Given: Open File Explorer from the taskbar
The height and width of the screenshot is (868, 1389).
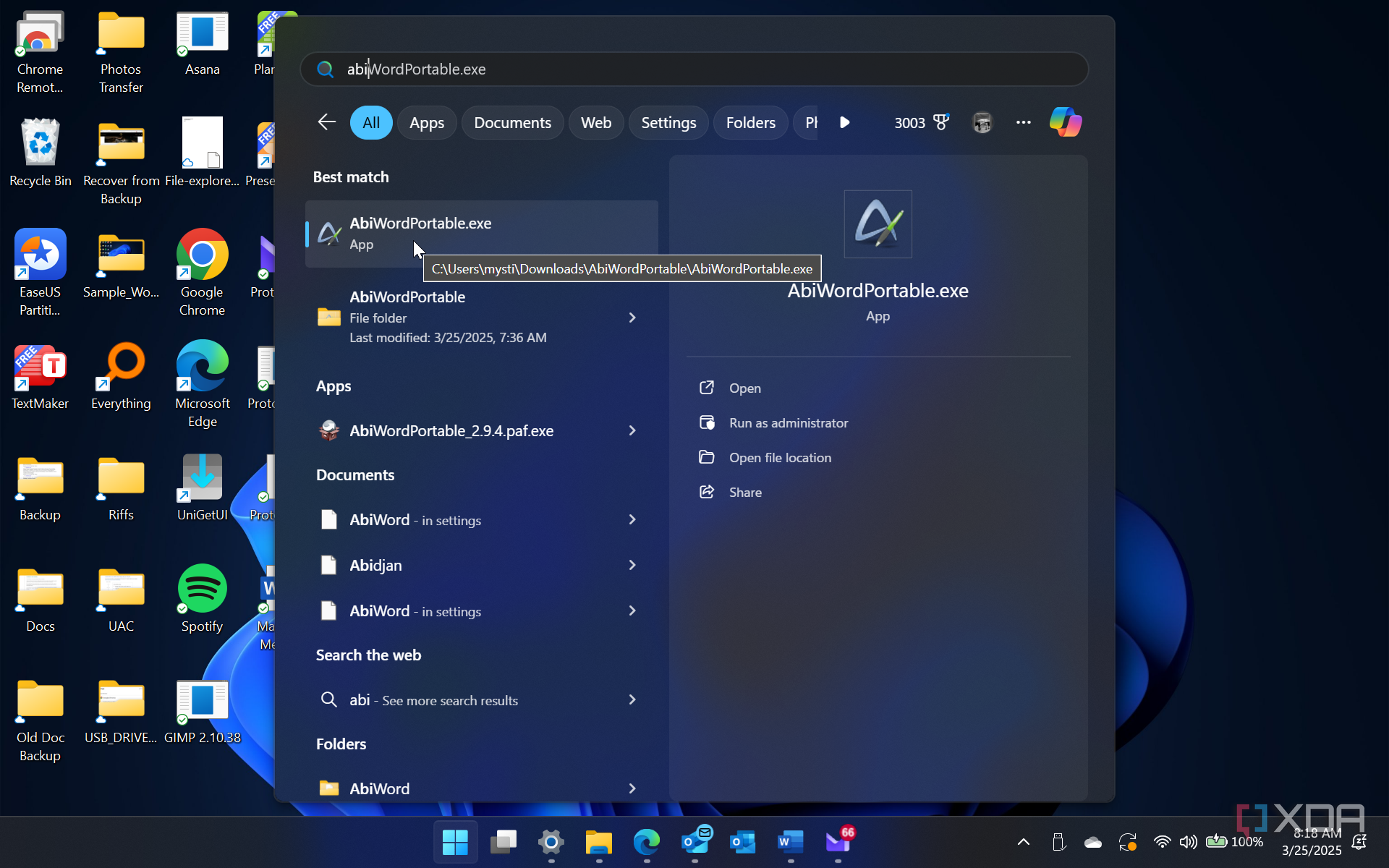Looking at the screenshot, I should click(598, 842).
